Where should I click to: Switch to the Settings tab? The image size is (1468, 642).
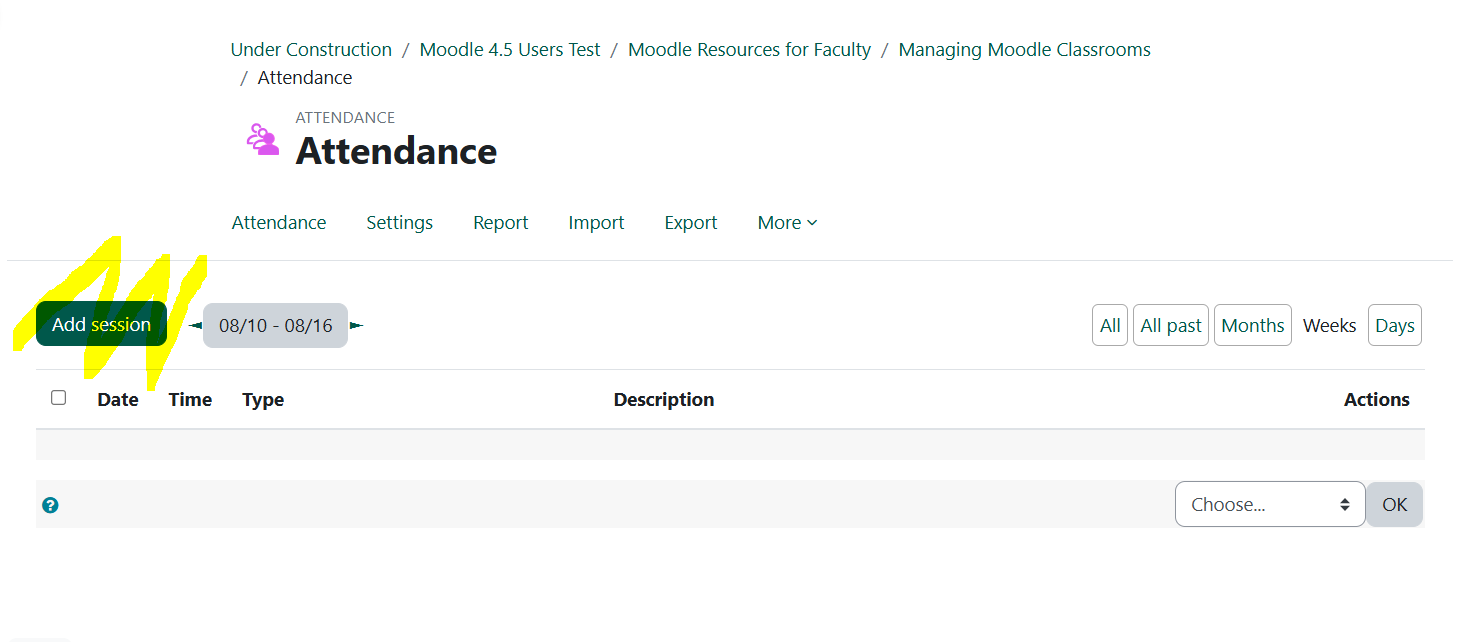click(x=399, y=222)
